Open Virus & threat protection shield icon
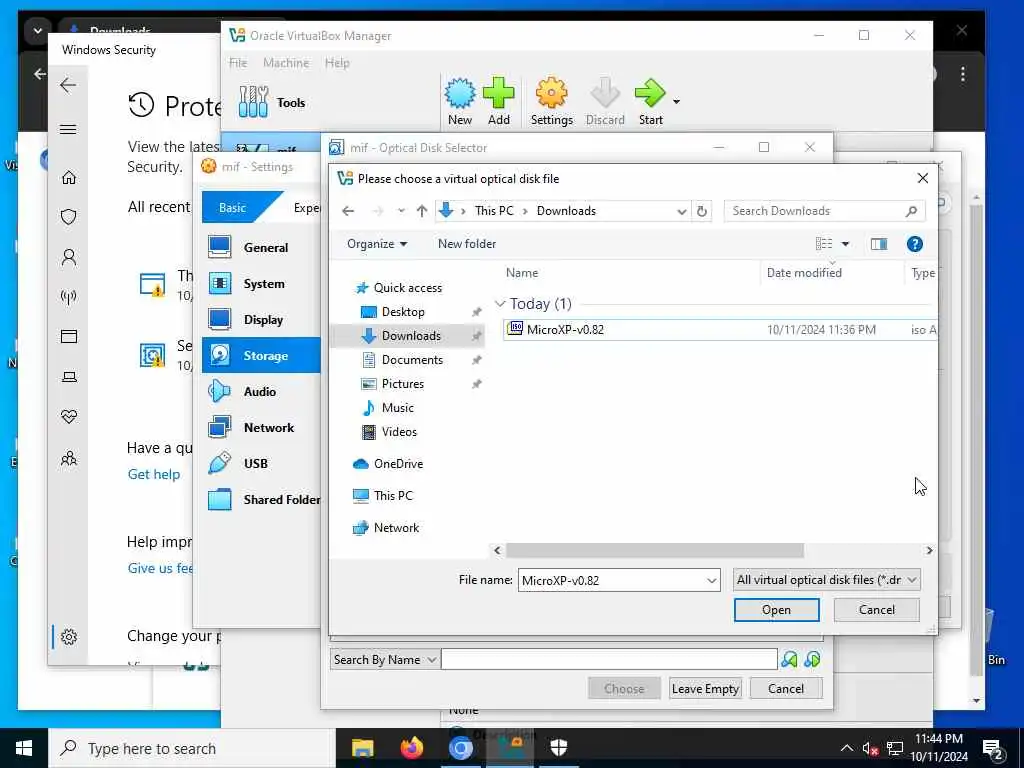Image resolution: width=1024 pixels, height=768 pixels. pyautogui.click(x=69, y=217)
